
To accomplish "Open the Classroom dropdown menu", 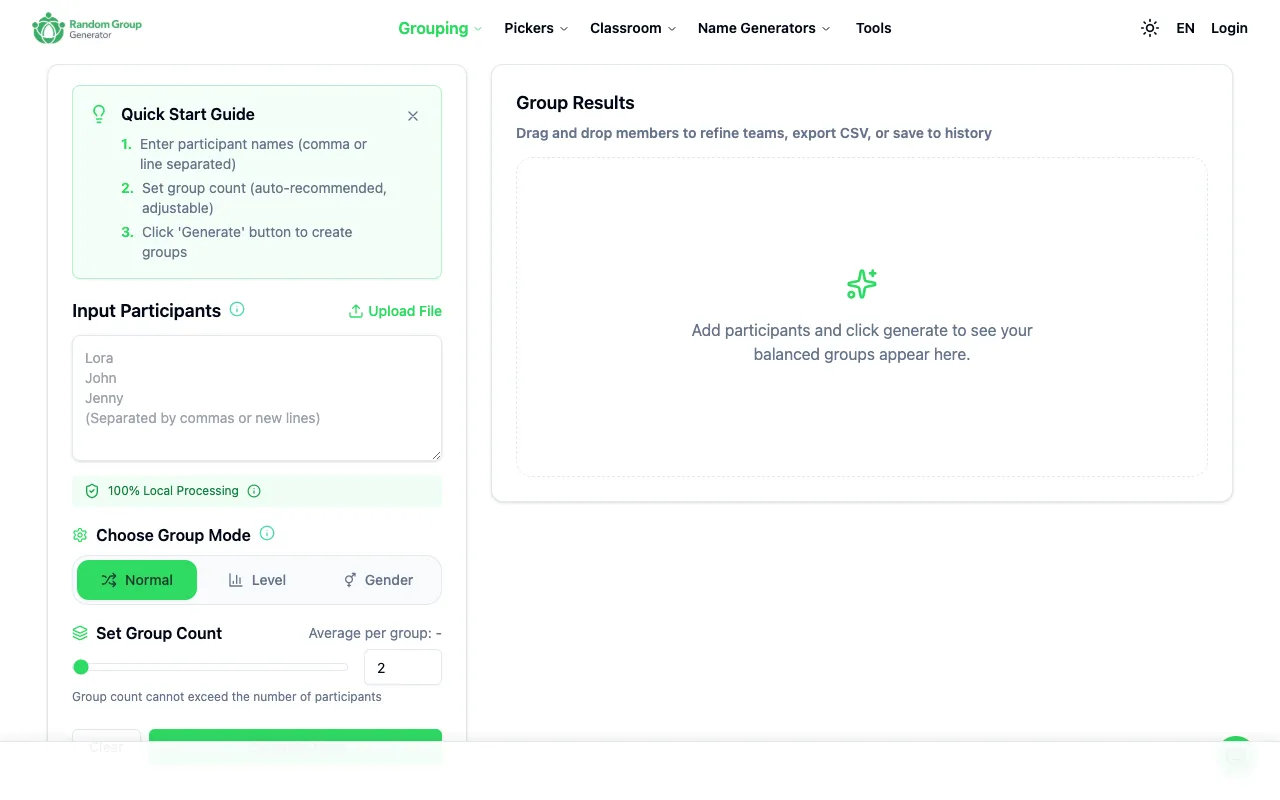I will 633,28.
